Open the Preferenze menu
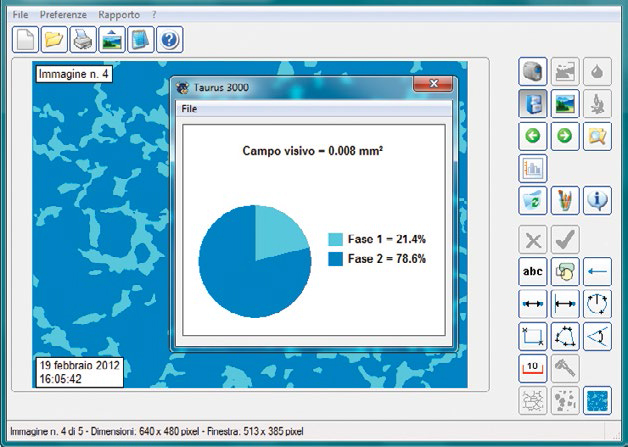 click(x=63, y=16)
